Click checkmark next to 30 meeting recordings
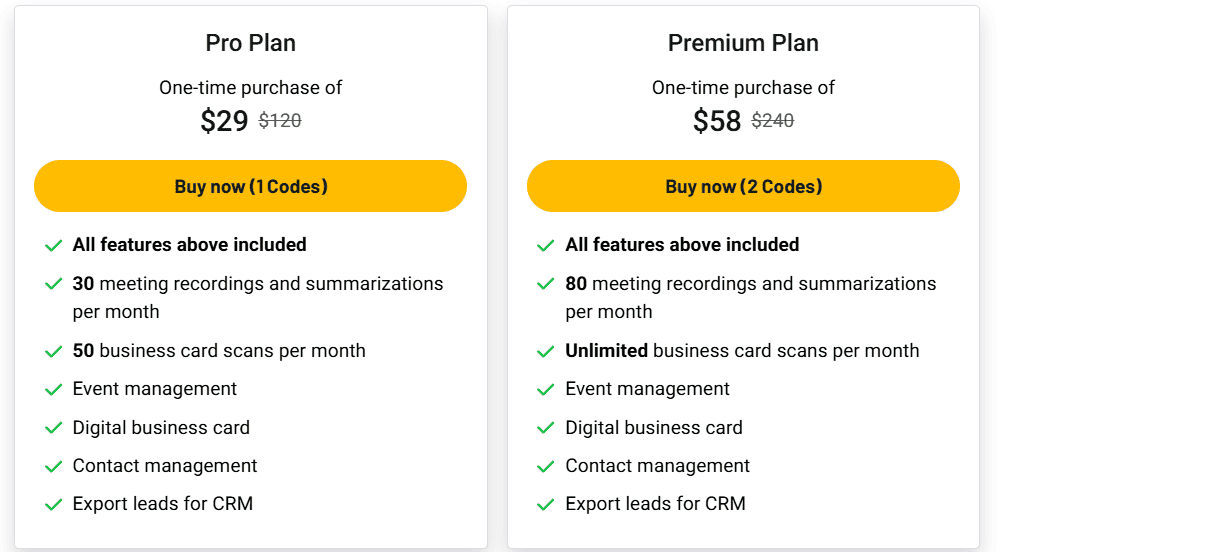1230x552 pixels. (x=54, y=284)
